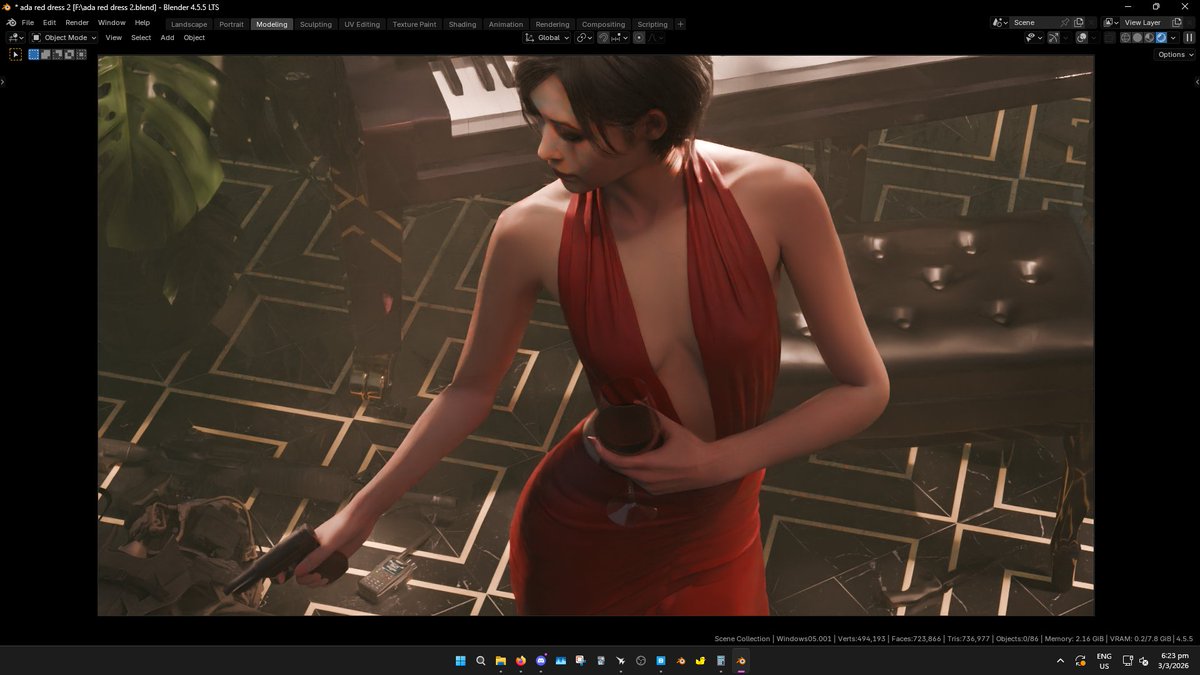Open the viewport Add menu

[167, 37]
